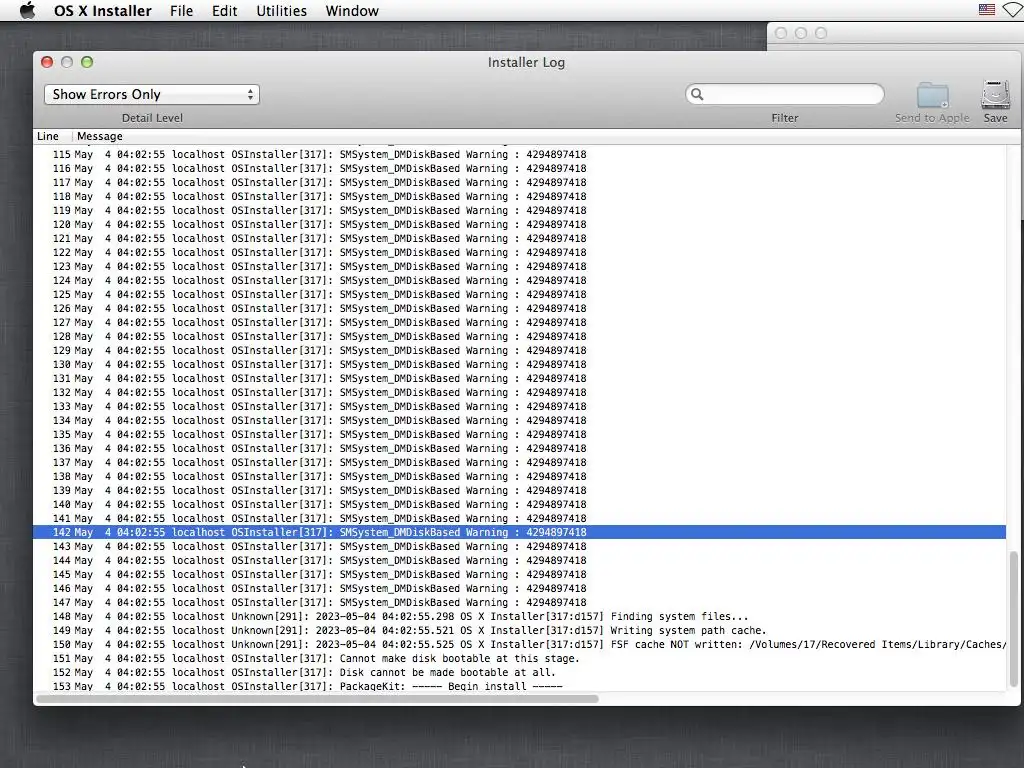Open the Edit menu
The image size is (1024, 768).
(224, 11)
